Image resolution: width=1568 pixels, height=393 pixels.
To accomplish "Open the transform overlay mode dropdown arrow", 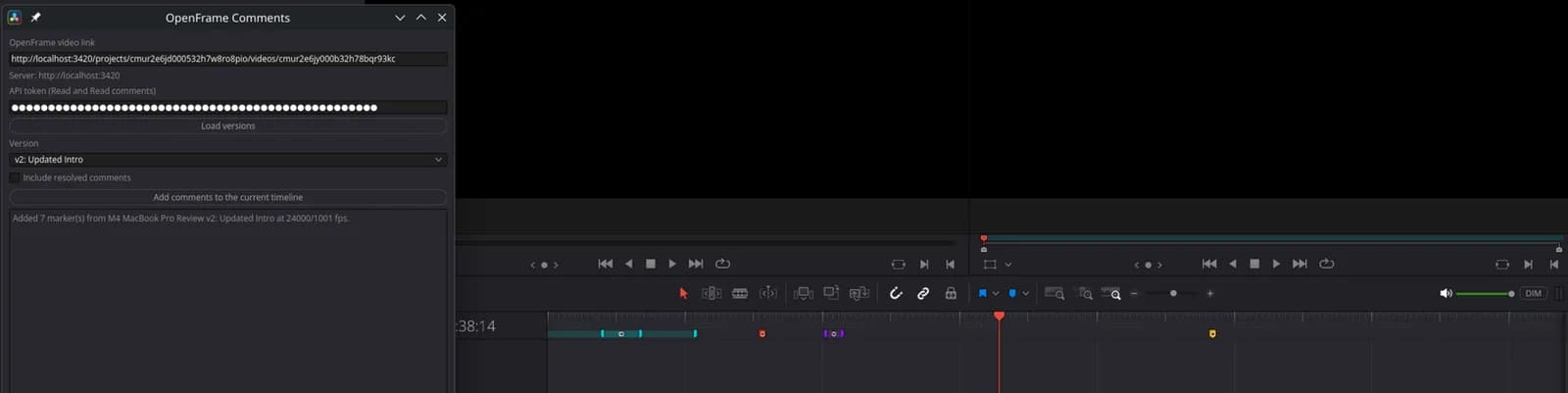I will coord(1007,265).
